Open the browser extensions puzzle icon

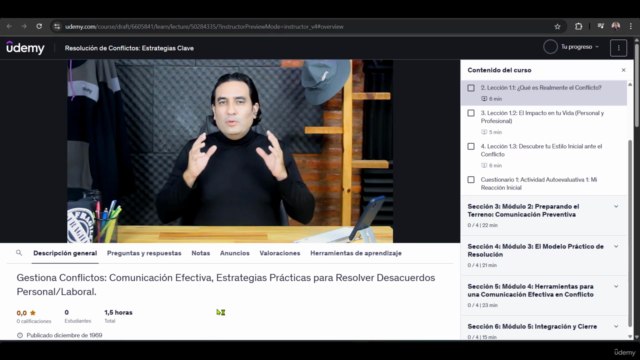578,27
